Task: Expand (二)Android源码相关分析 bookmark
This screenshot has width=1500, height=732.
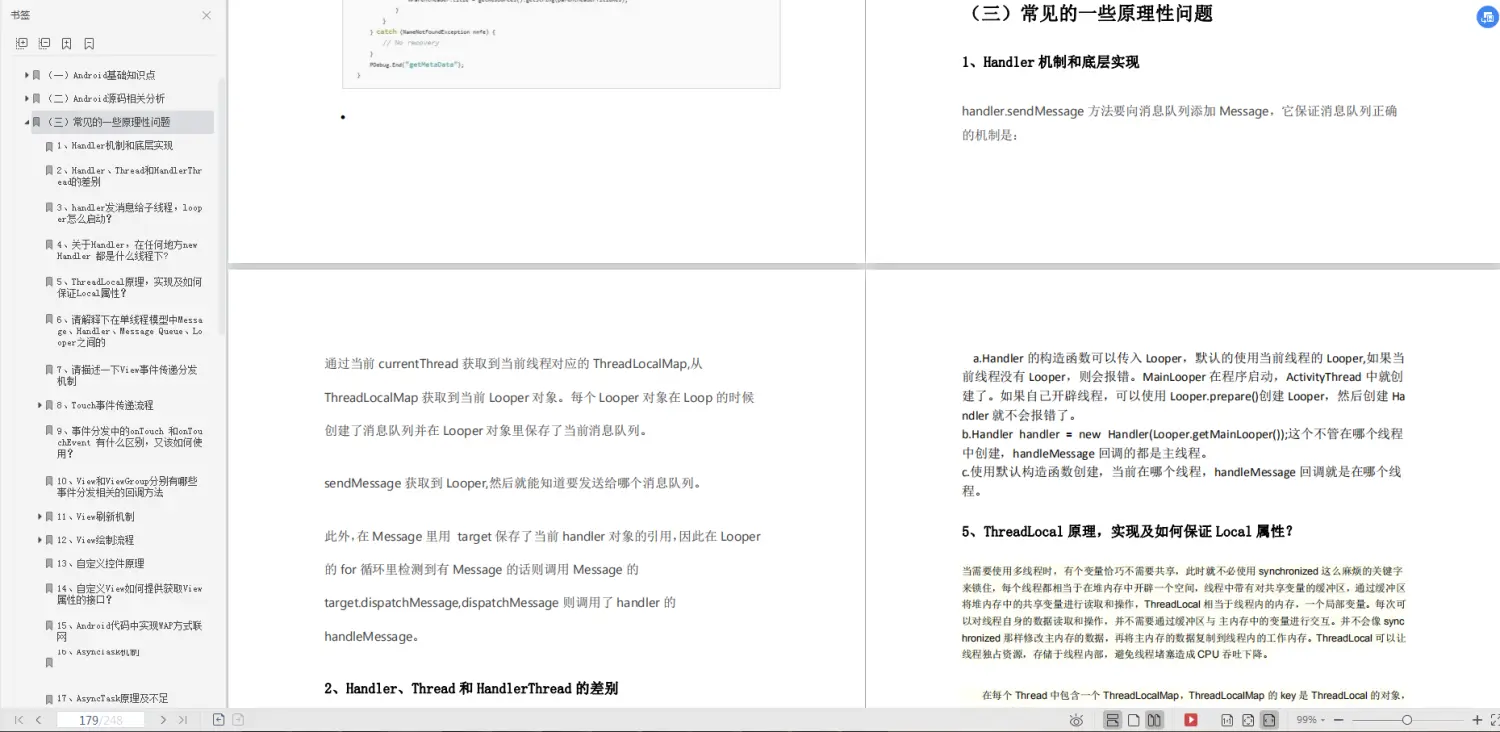Action: point(27,98)
